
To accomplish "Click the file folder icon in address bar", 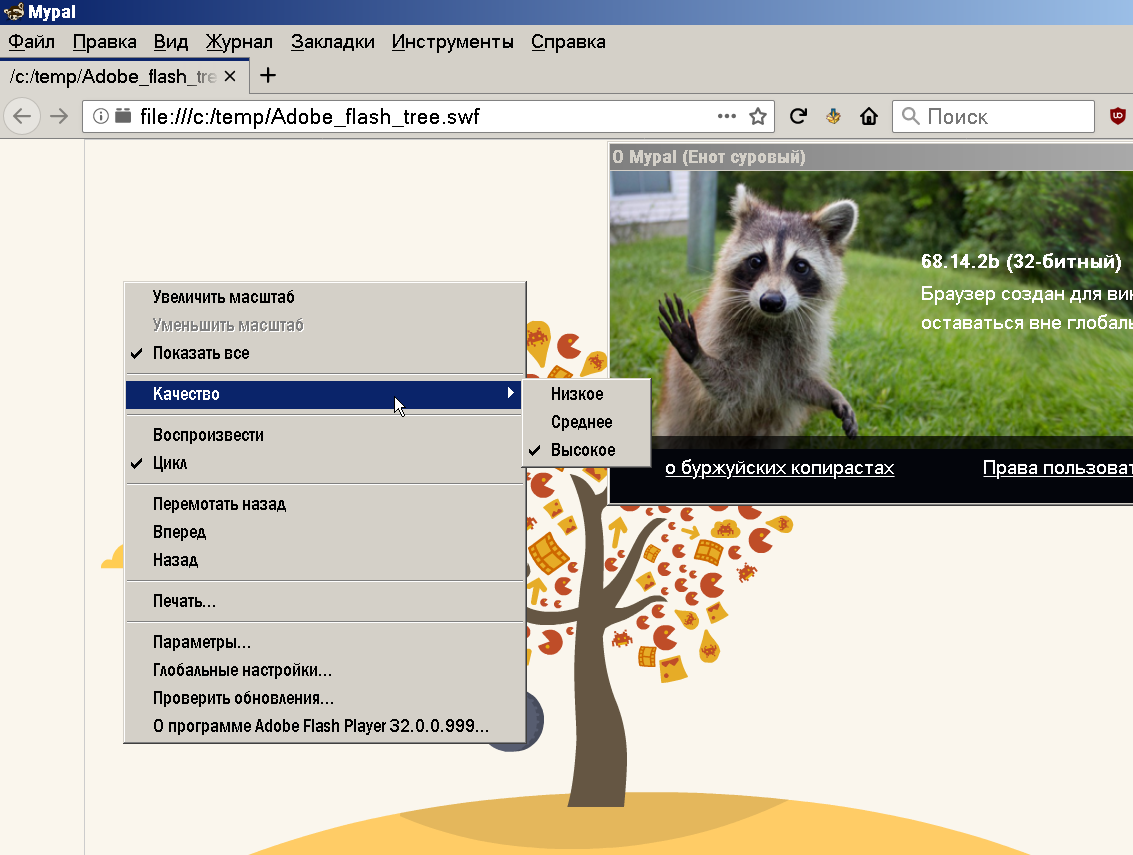I will click(124, 116).
